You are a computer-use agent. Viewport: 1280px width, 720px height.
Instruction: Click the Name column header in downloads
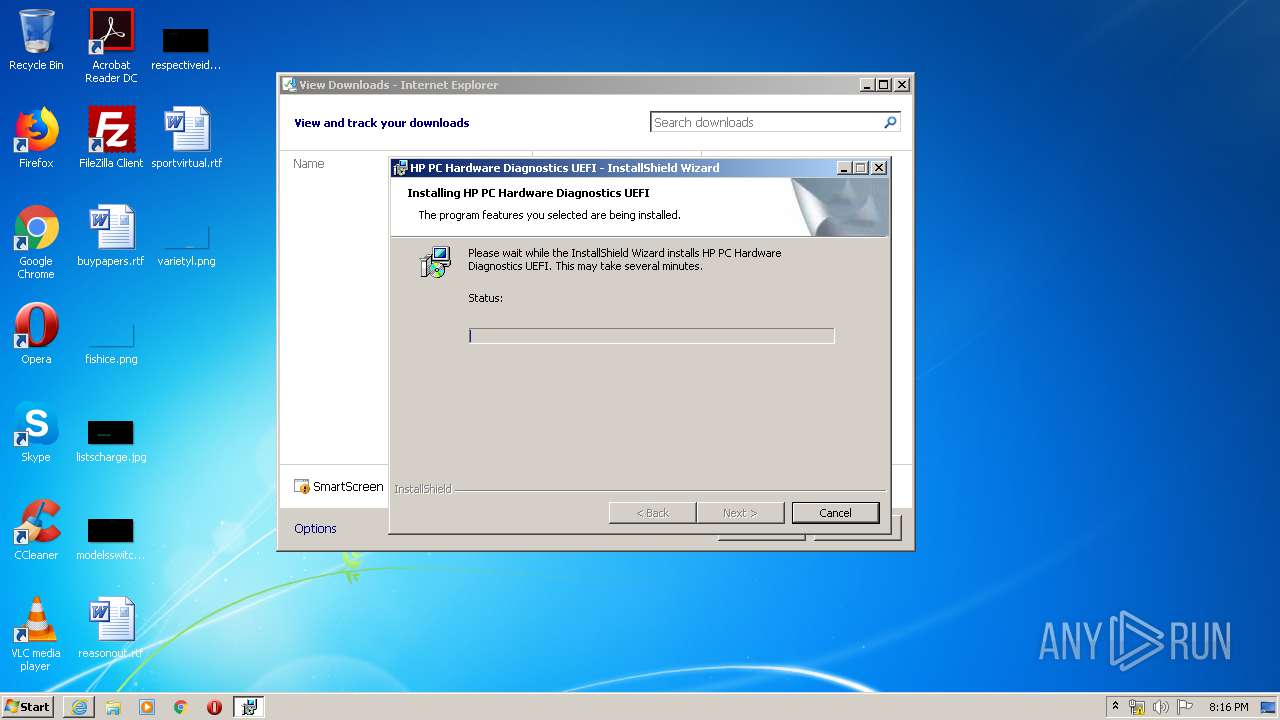309,164
